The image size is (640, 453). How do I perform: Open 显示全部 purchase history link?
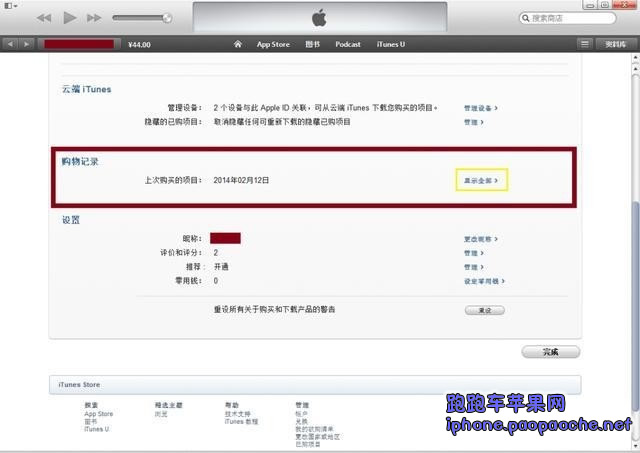(x=481, y=180)
